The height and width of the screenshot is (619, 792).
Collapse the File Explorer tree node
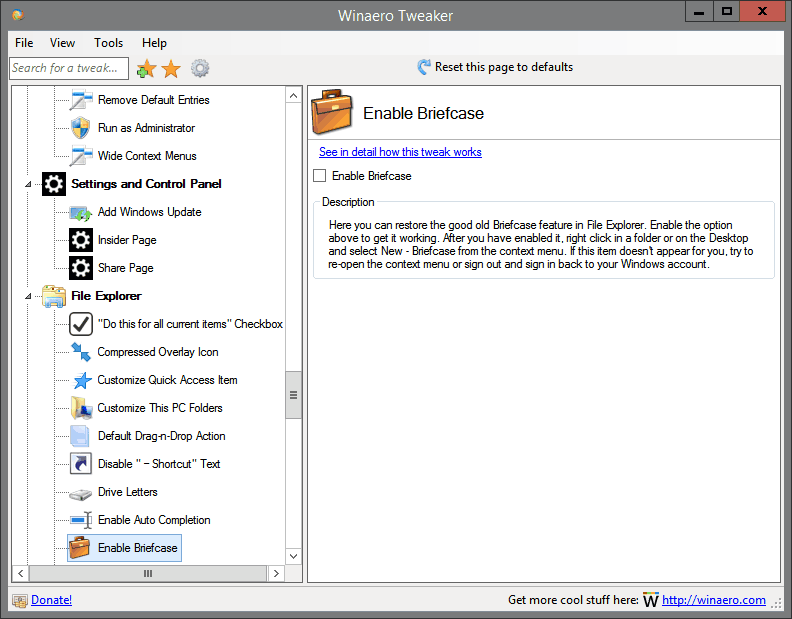coord(29,296)
